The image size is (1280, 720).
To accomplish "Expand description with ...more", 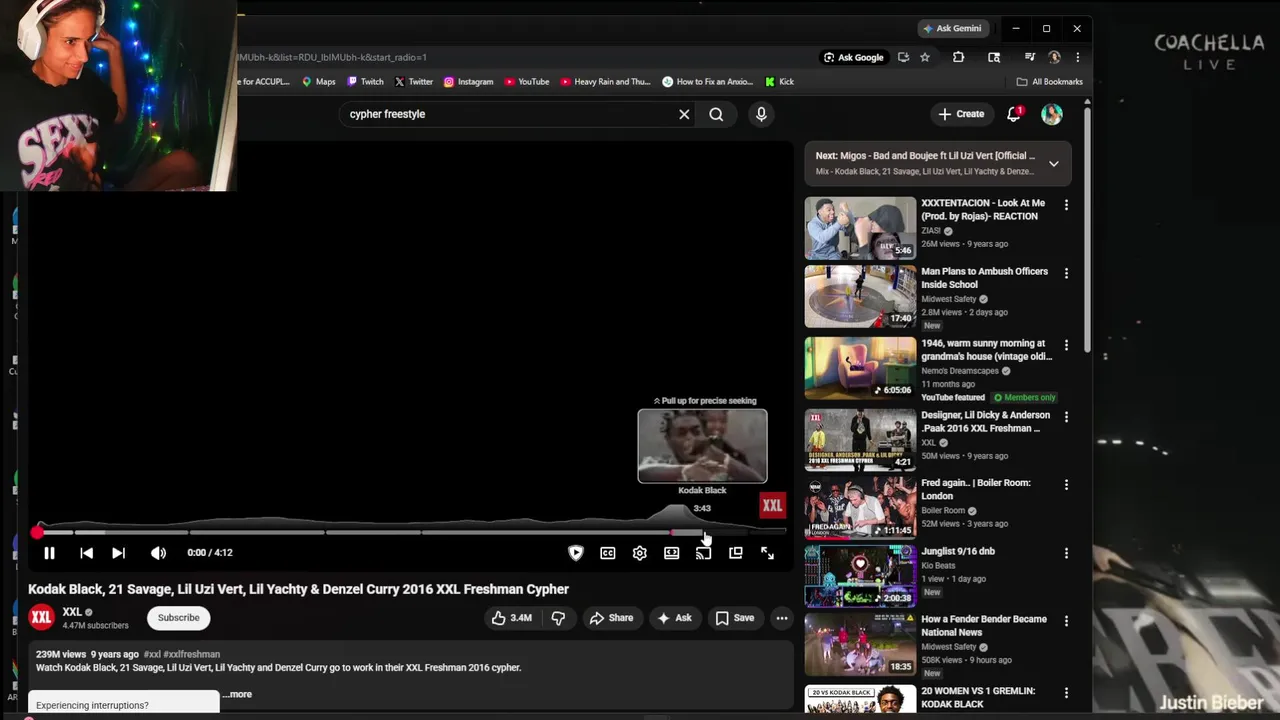I will coord(238,694).
